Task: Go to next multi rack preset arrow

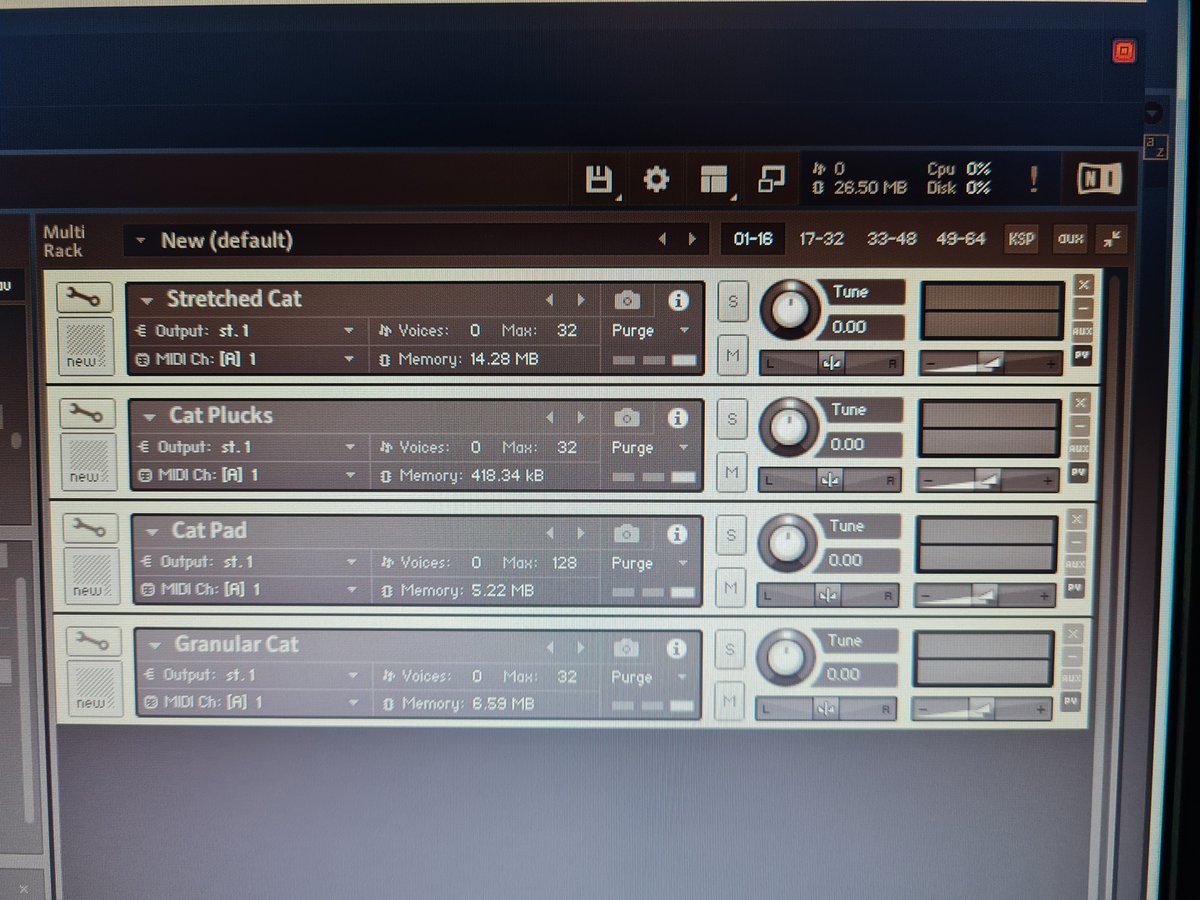Action: (x=692, y=239)
